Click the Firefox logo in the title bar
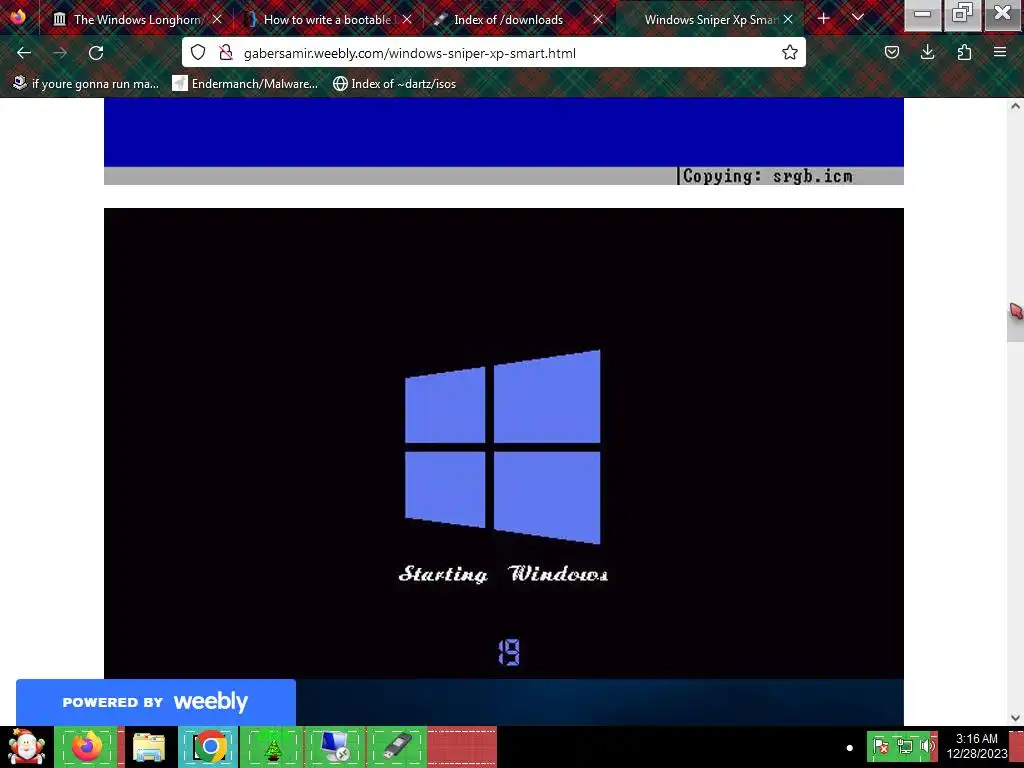1024x768 pixels. point(18,16)
